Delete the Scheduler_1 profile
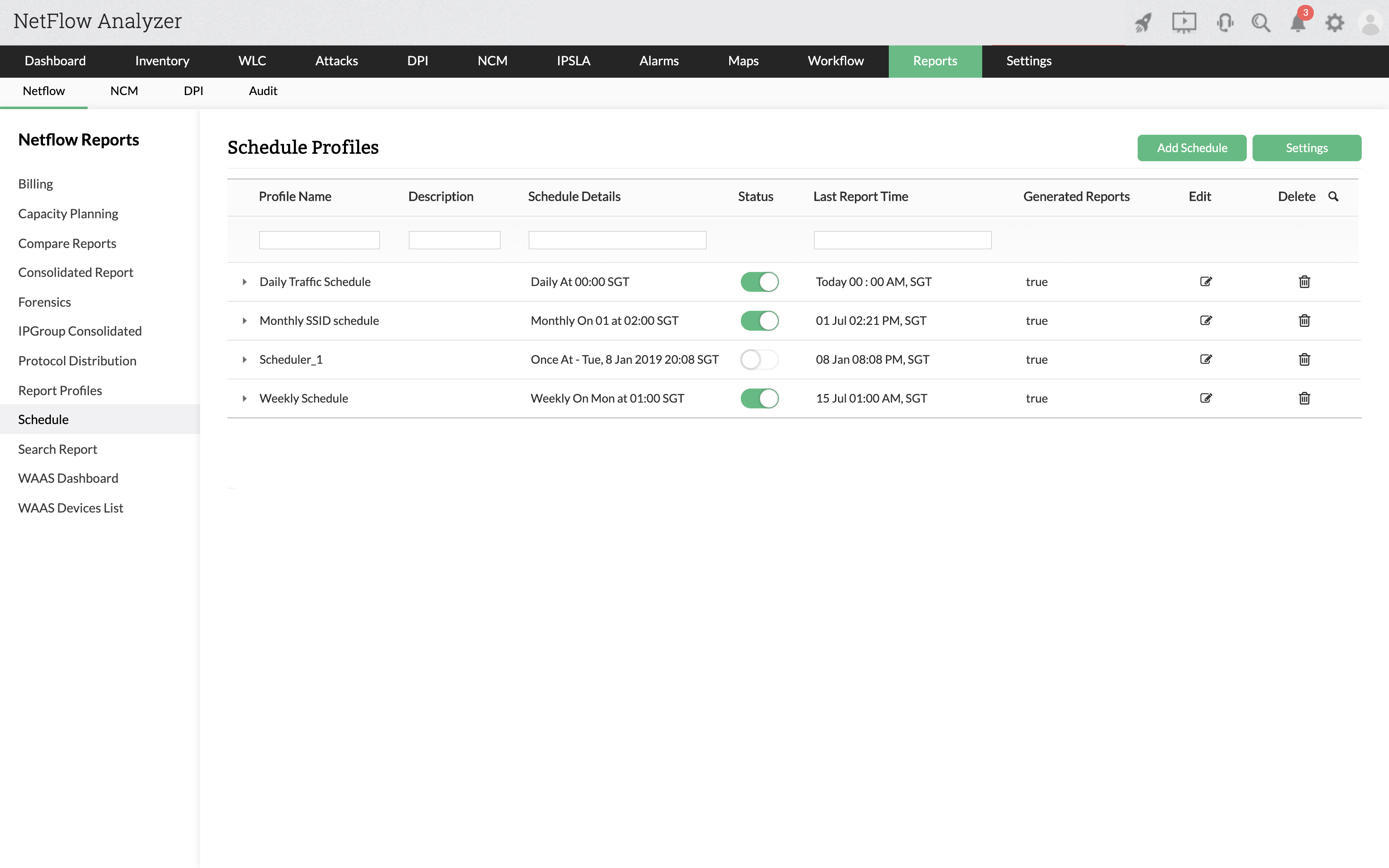Screen dimensions: 1389x868 coord(1304,359)
